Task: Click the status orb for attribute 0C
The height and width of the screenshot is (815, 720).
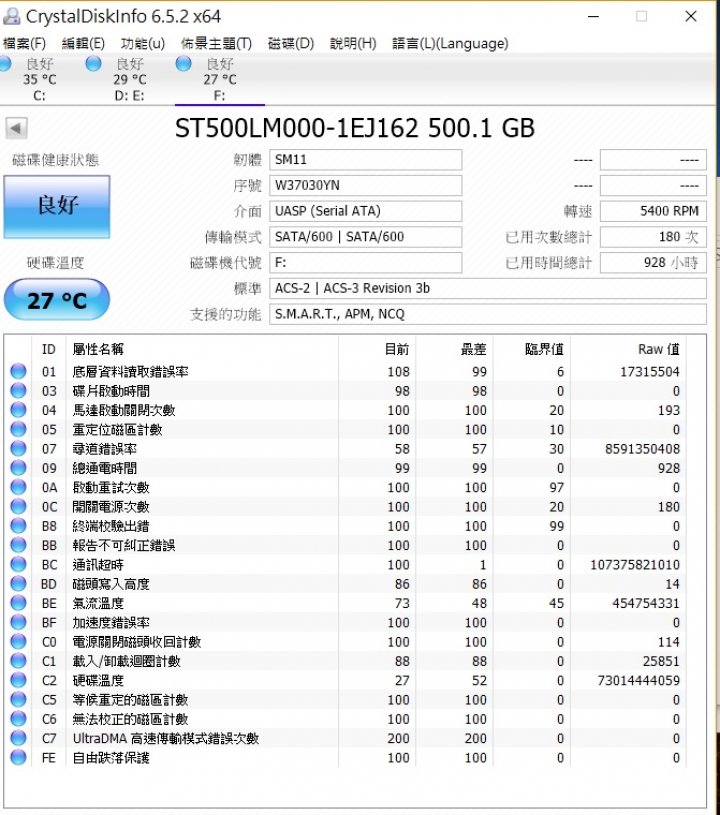Action: [x=18, y=506]
